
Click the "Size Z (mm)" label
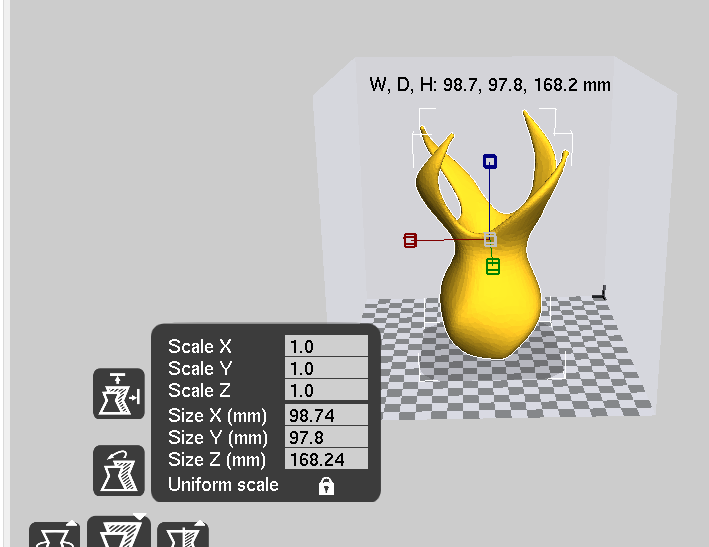[217, 460]
